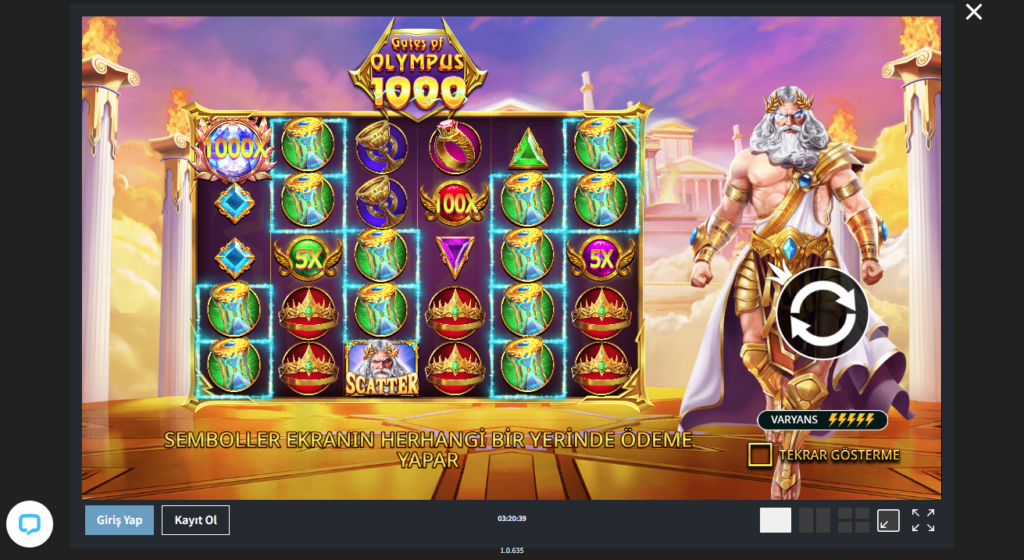Click the Gates of Olympus 1000 logo

[x=418, y=70]
